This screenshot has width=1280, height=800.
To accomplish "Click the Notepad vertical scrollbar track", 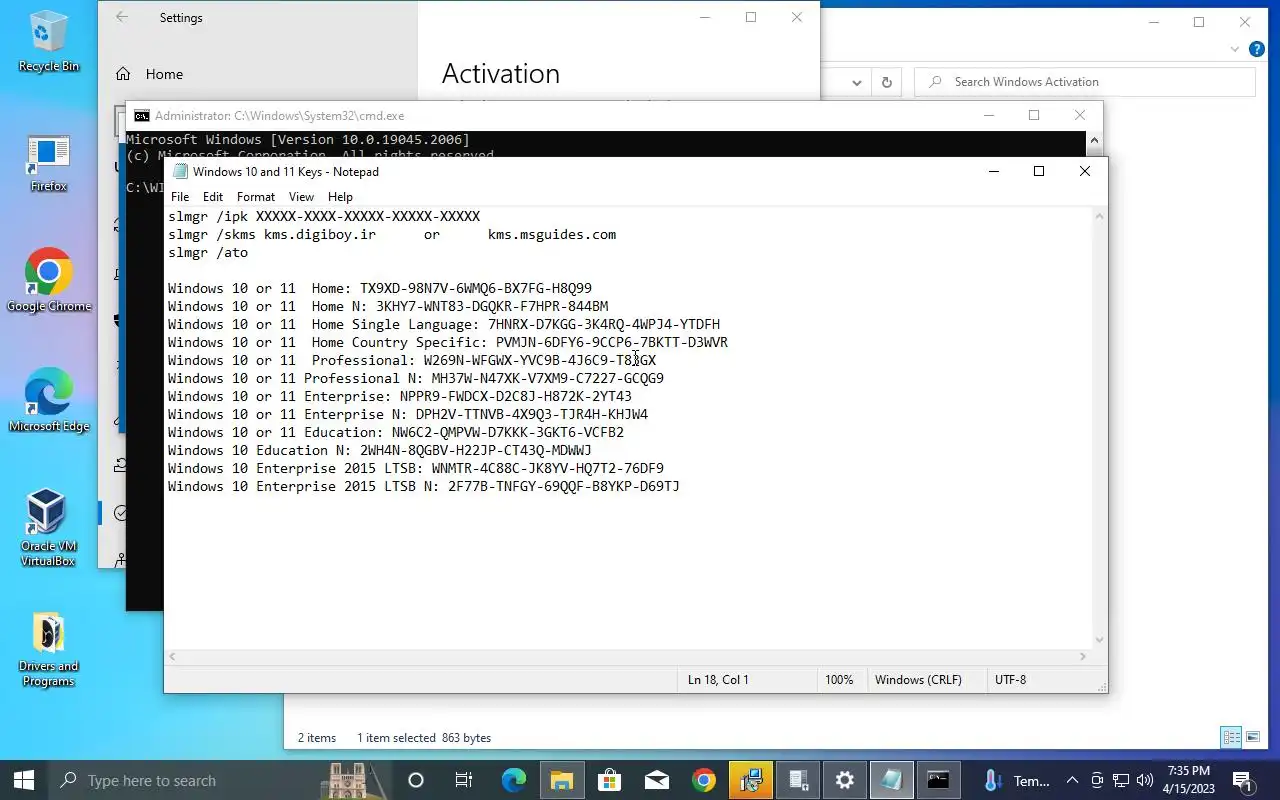I will 1100,428.
